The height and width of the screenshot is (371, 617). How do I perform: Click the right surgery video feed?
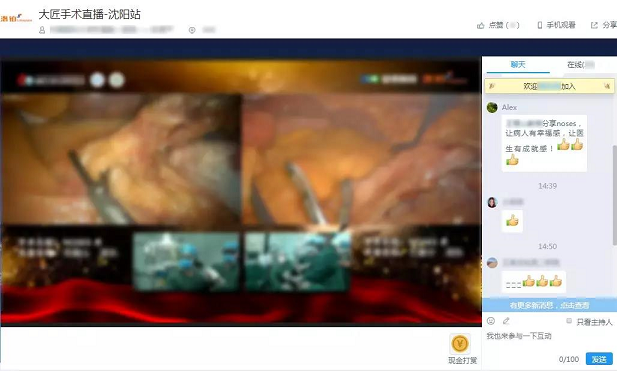[x=361, y=159]
